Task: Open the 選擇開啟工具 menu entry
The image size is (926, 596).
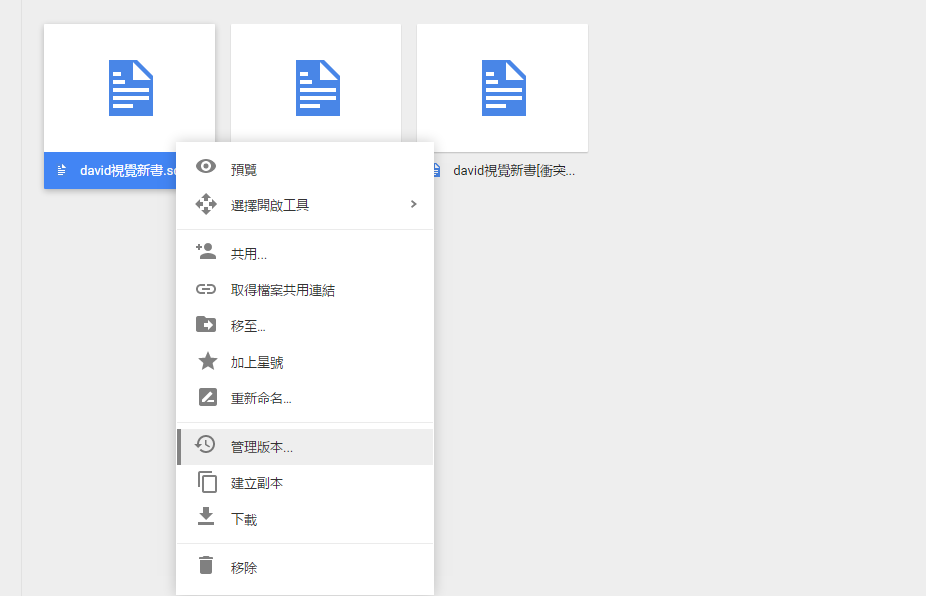Action: click(x=305, y=205)
